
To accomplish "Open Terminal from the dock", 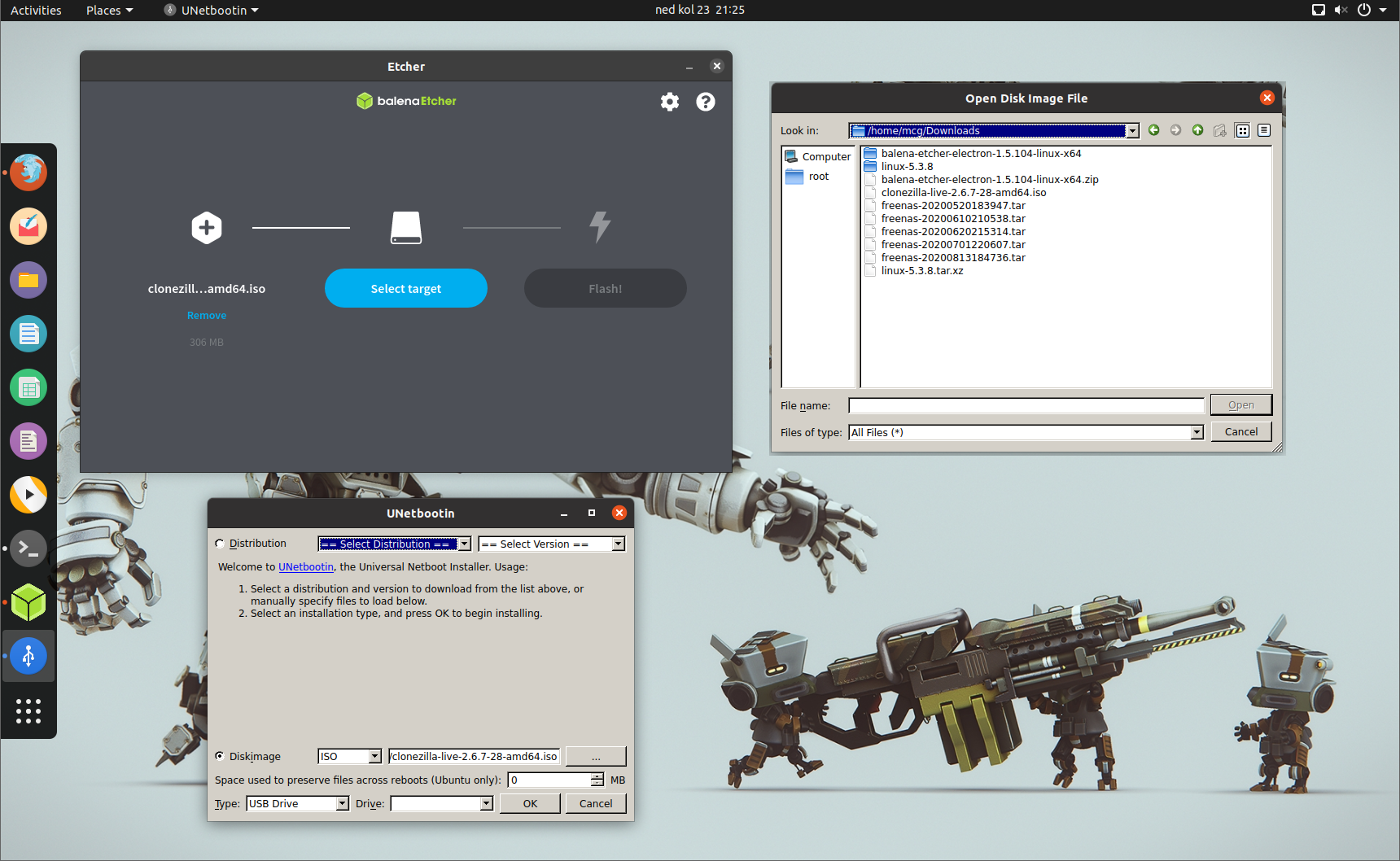I will [x=28, y=549].
